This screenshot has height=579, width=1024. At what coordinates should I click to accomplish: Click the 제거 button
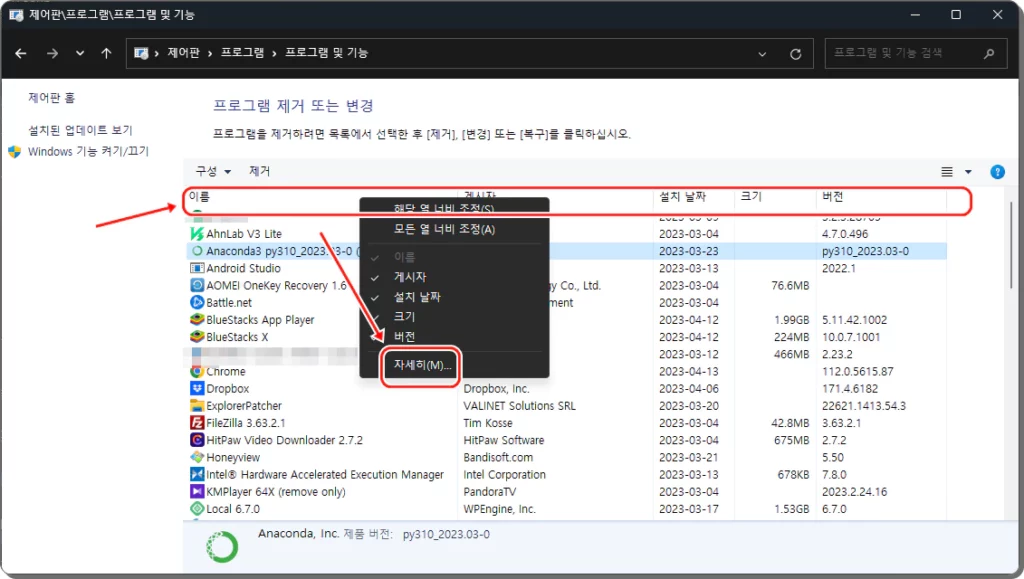(259, 171)
